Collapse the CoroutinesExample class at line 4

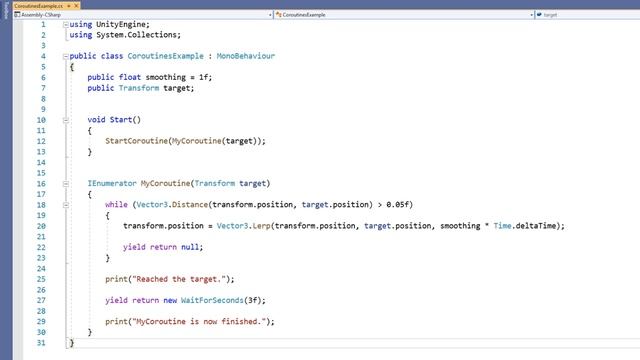(66, 56)
